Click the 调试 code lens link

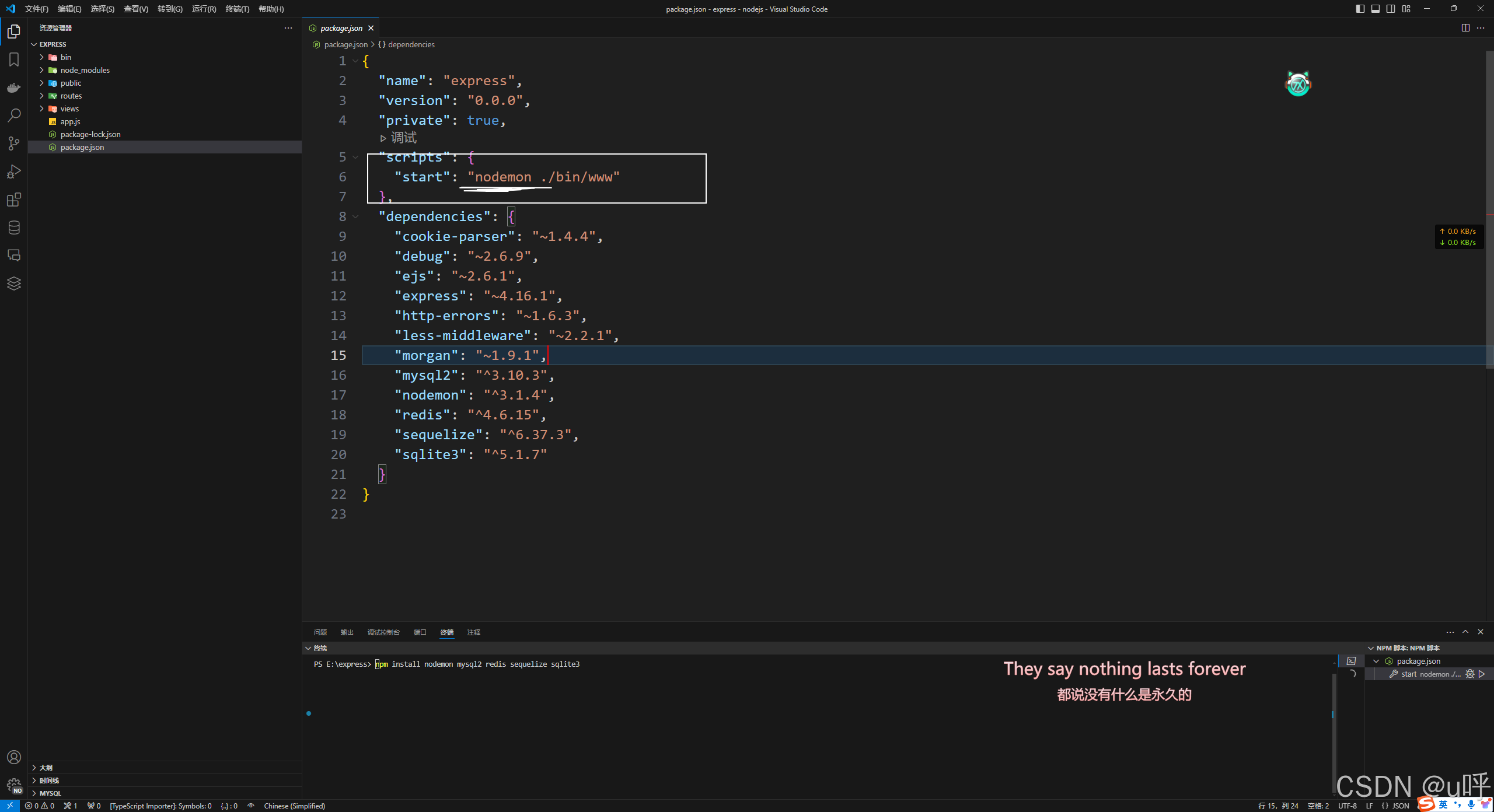[403, 138]
